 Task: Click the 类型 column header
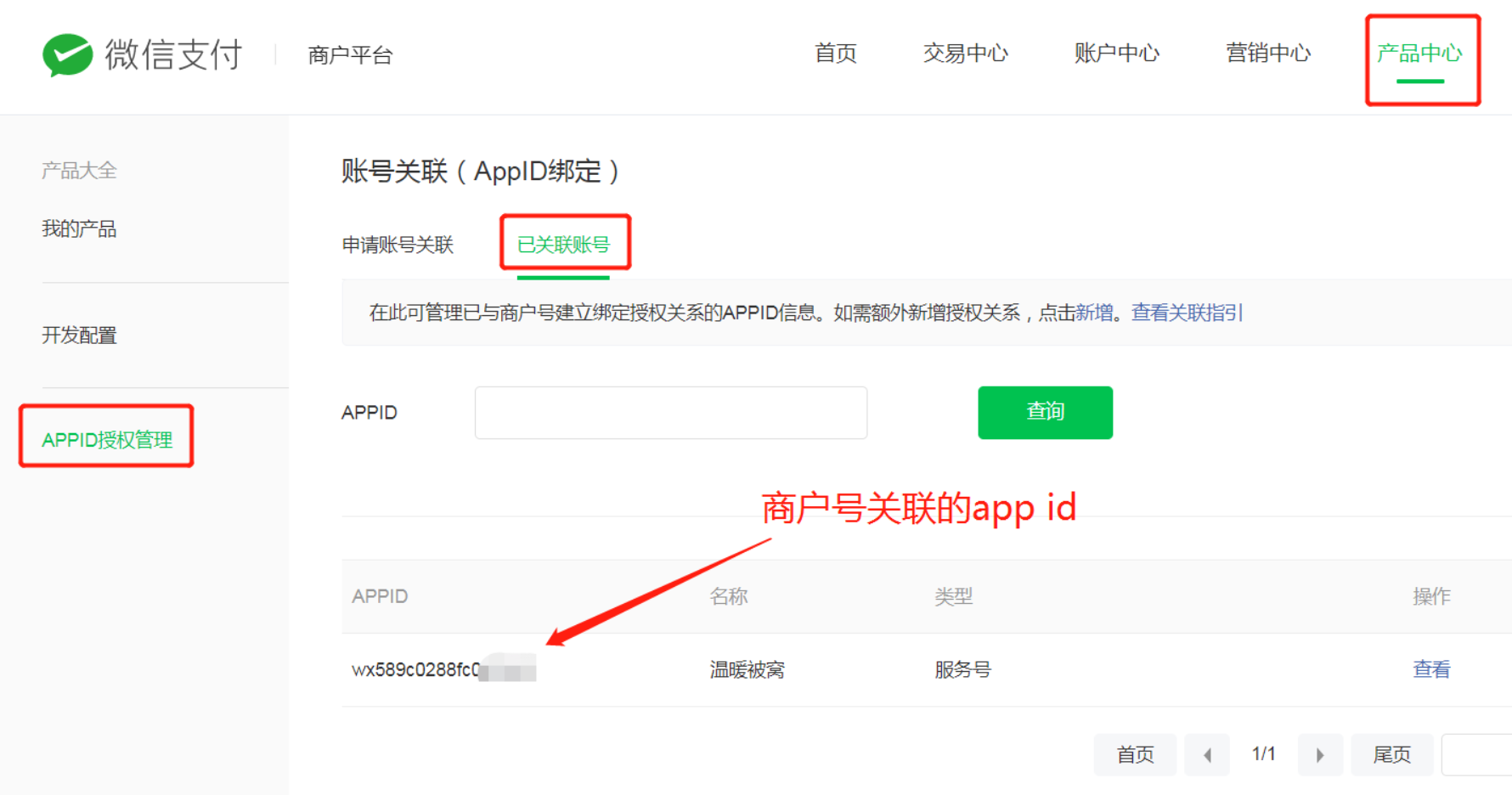pos(953,596)
